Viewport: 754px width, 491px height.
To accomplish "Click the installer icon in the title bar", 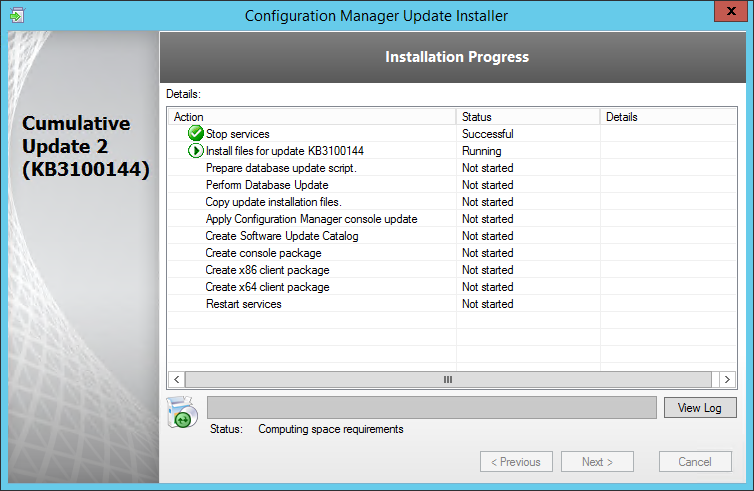I will tap(17, 15).
